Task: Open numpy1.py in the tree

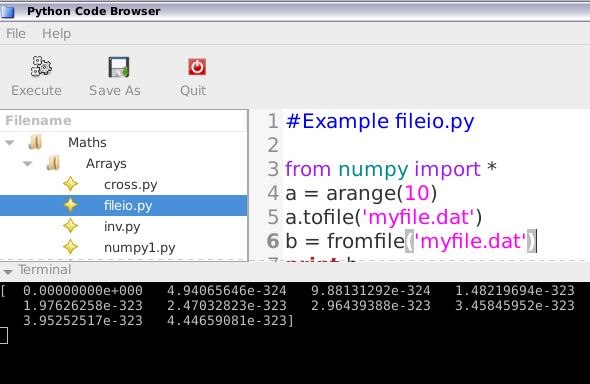Action: (x=140, y=248)
